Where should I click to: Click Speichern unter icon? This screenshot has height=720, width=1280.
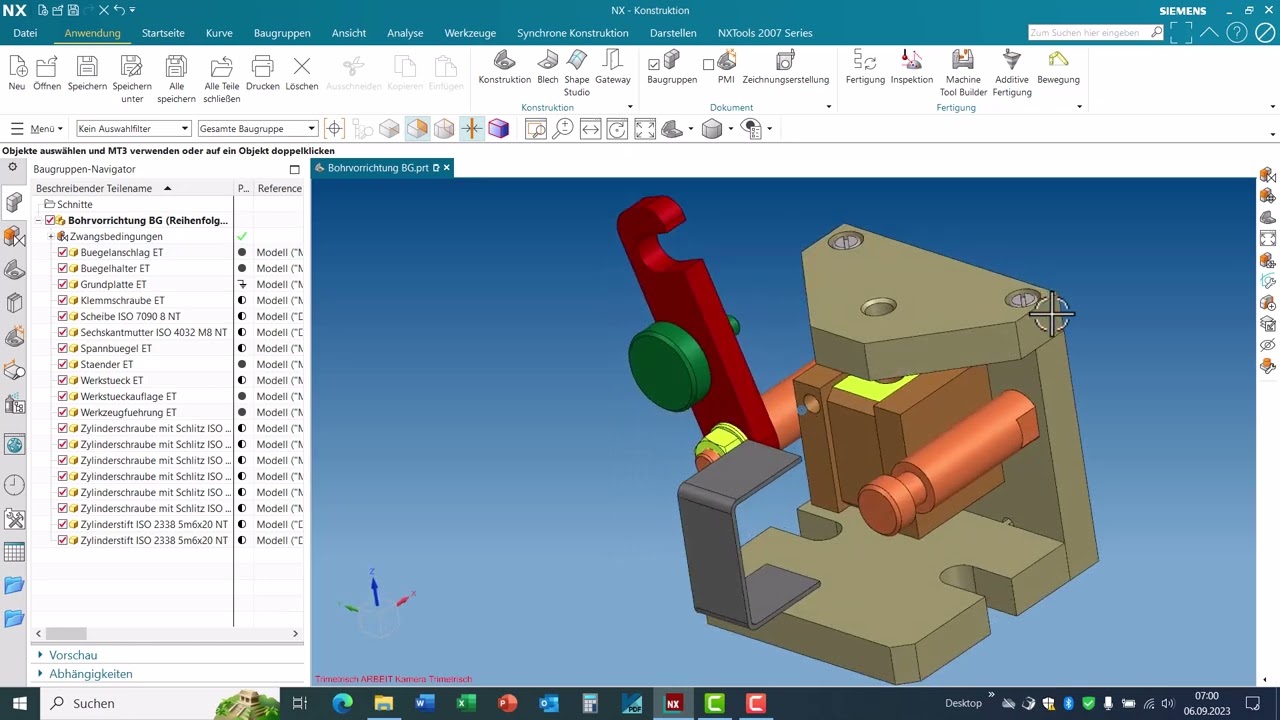tap(132, 78)
